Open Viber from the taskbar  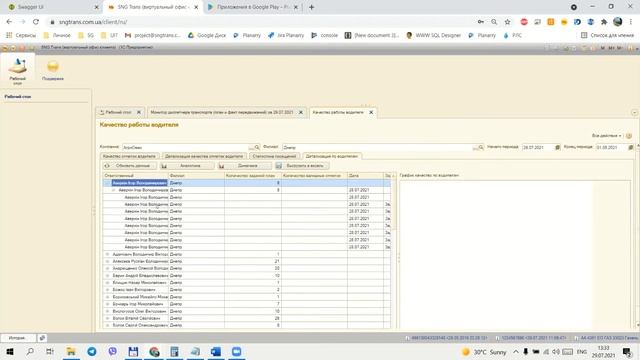click(x=112, y=351)
